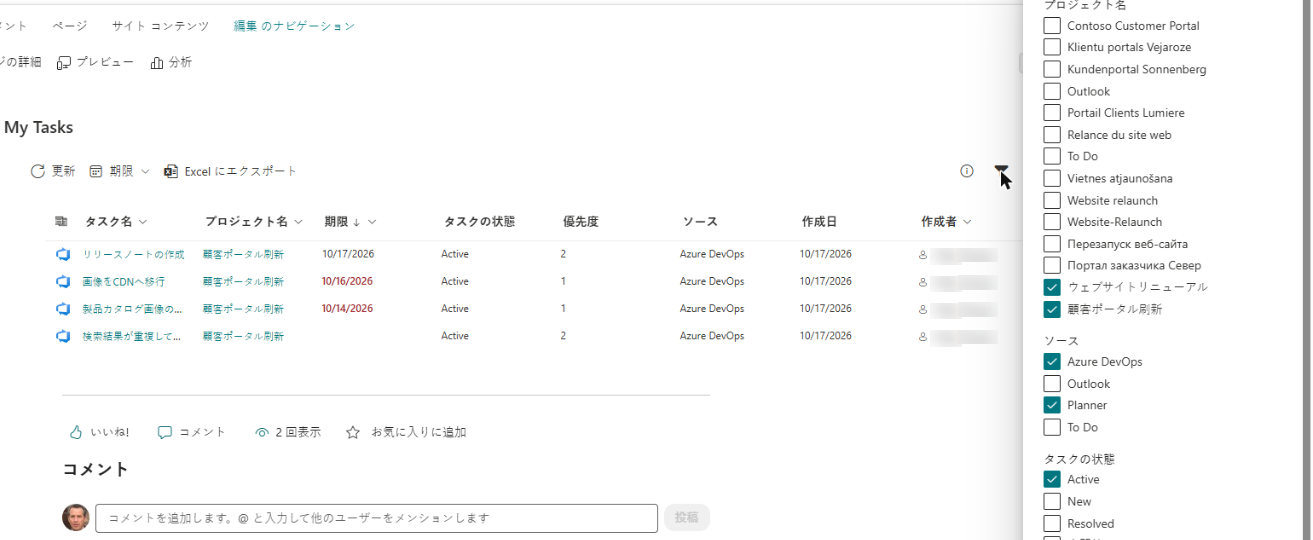
Task: Click the due date 10/16/2026 cell
Action: [x=347, y=282]
